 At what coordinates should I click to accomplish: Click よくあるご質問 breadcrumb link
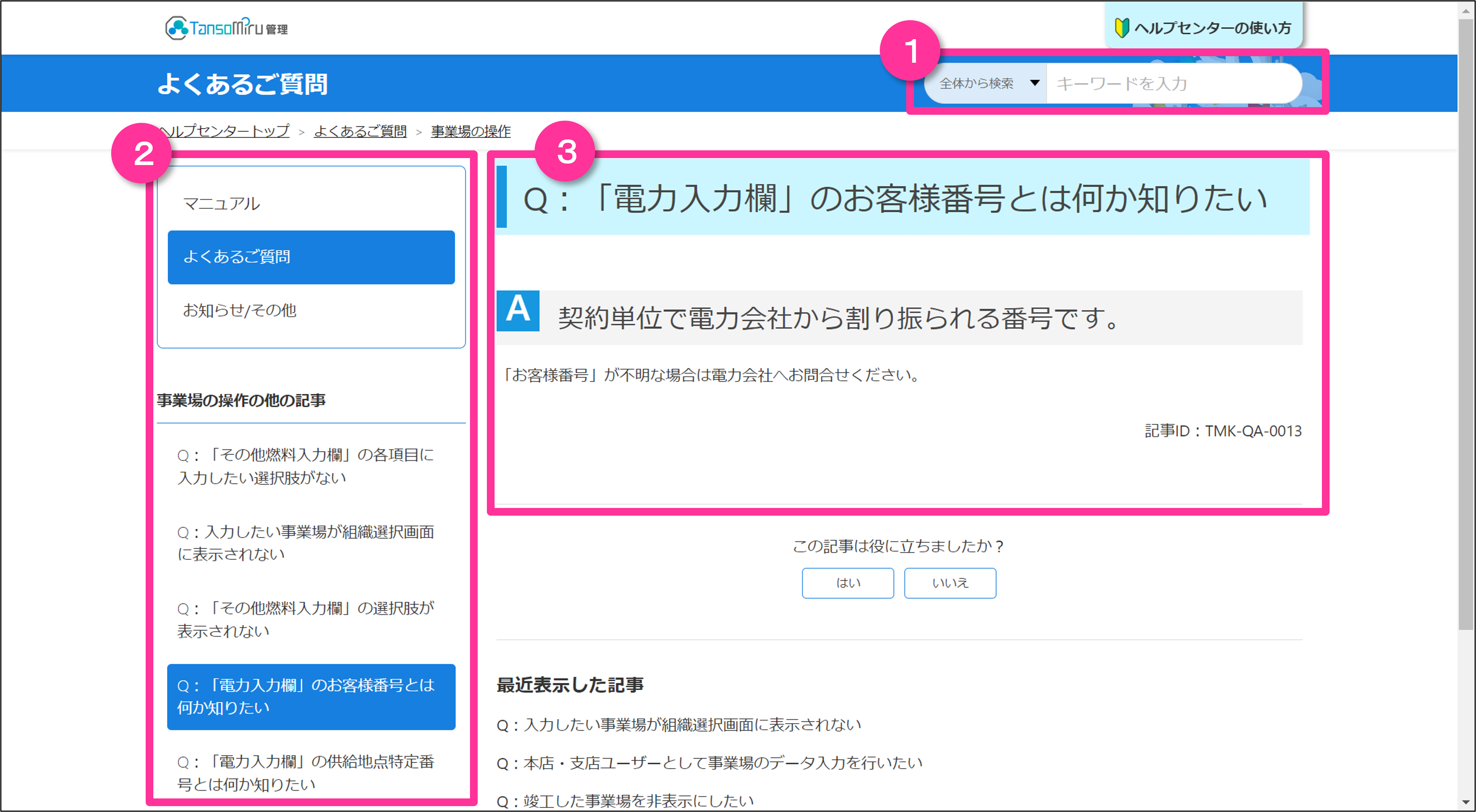[x=360, y=131]
